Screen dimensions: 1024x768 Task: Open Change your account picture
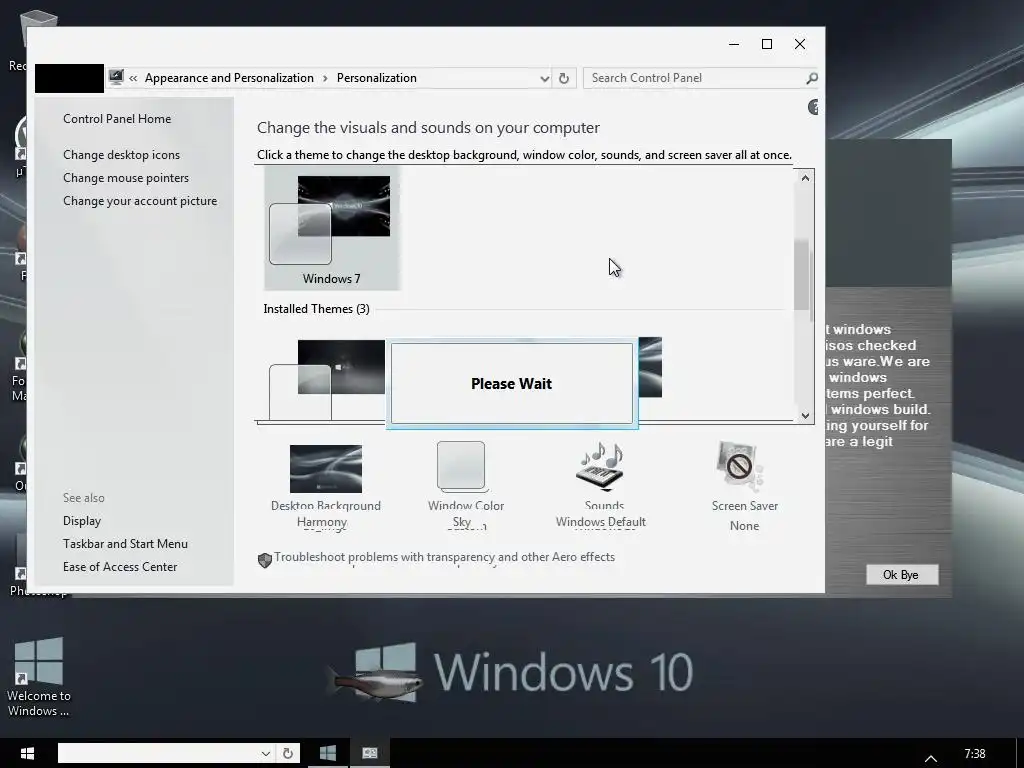pos(140,200)
